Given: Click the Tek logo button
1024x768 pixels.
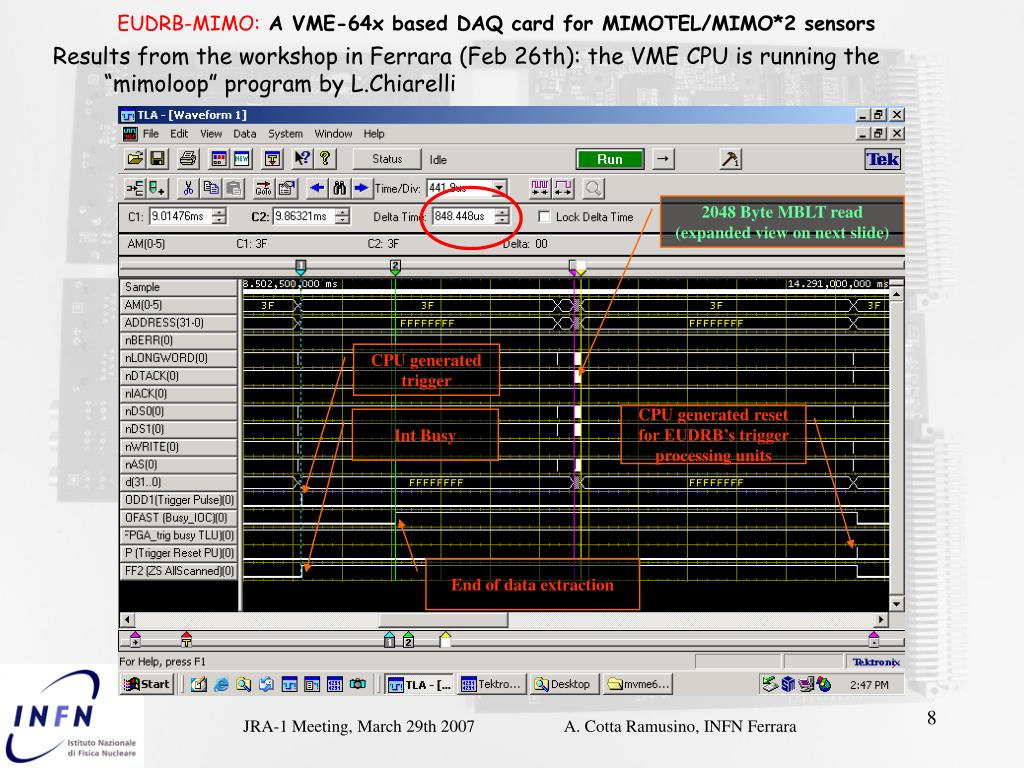Looking at the screenshot, I should tap(882, 159).
